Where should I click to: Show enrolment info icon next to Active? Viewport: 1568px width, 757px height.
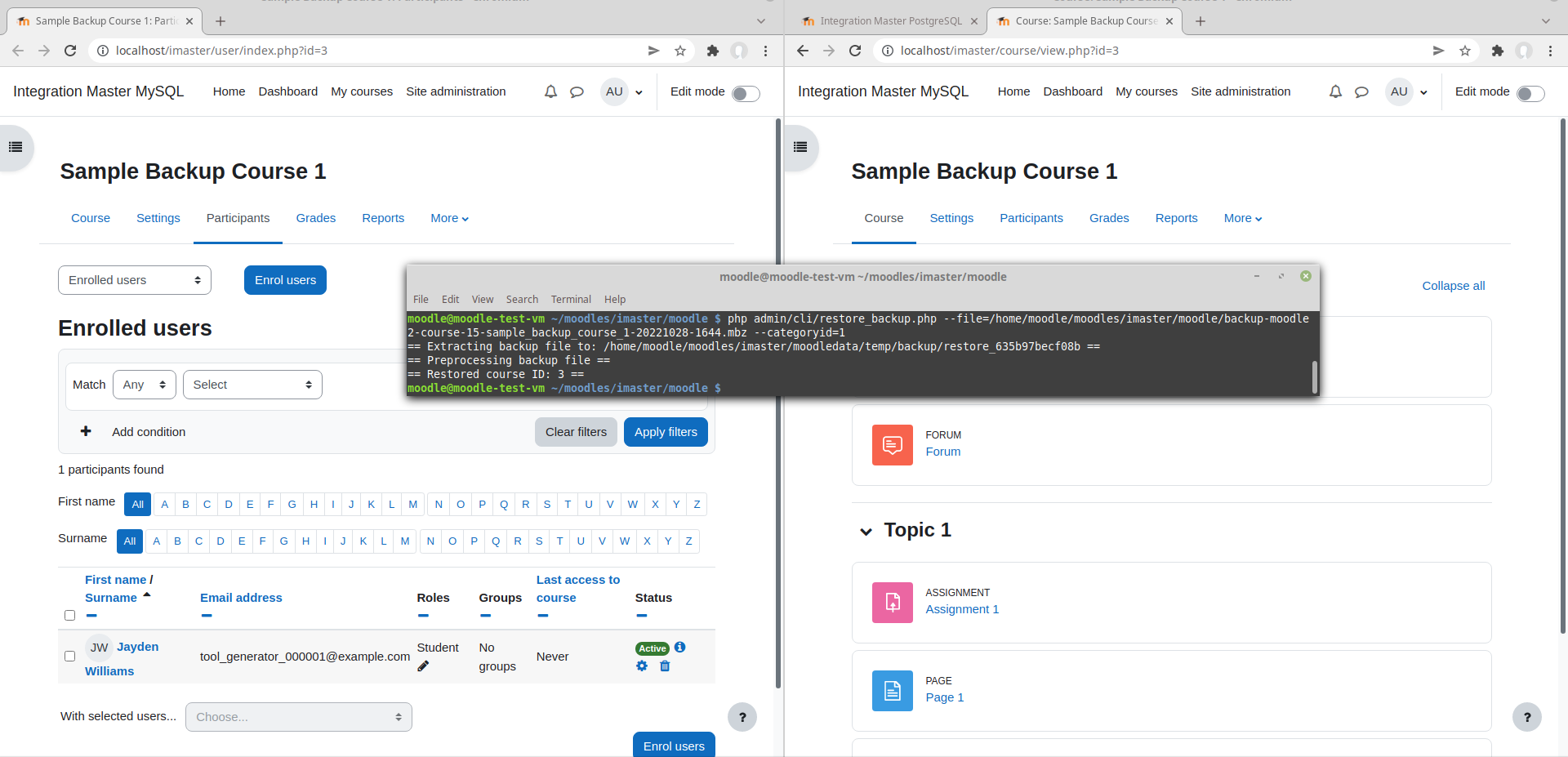pyautogui.click(x=680, y=647)
